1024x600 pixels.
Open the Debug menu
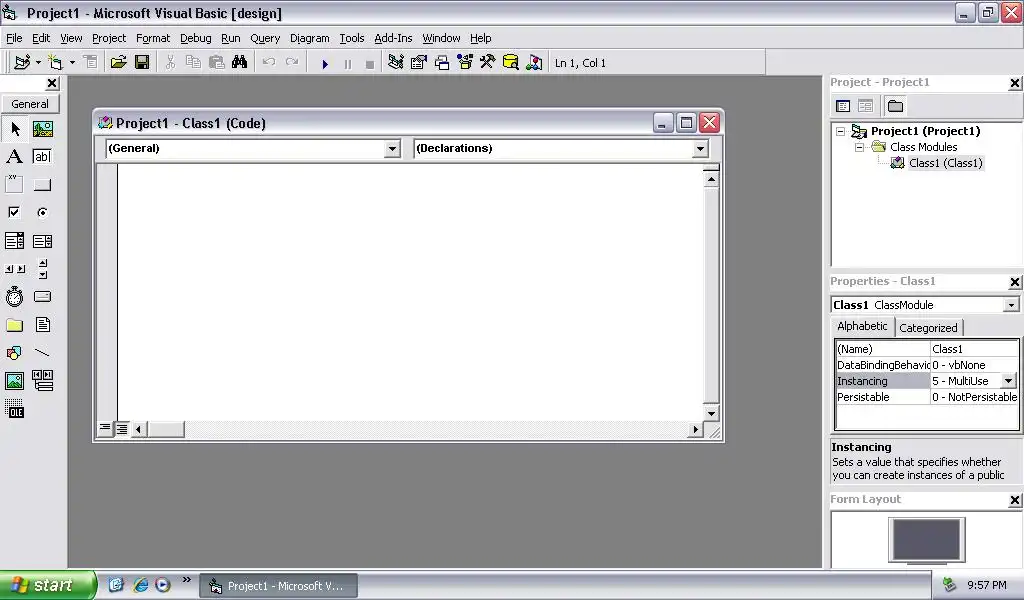(x=195, y=38)
